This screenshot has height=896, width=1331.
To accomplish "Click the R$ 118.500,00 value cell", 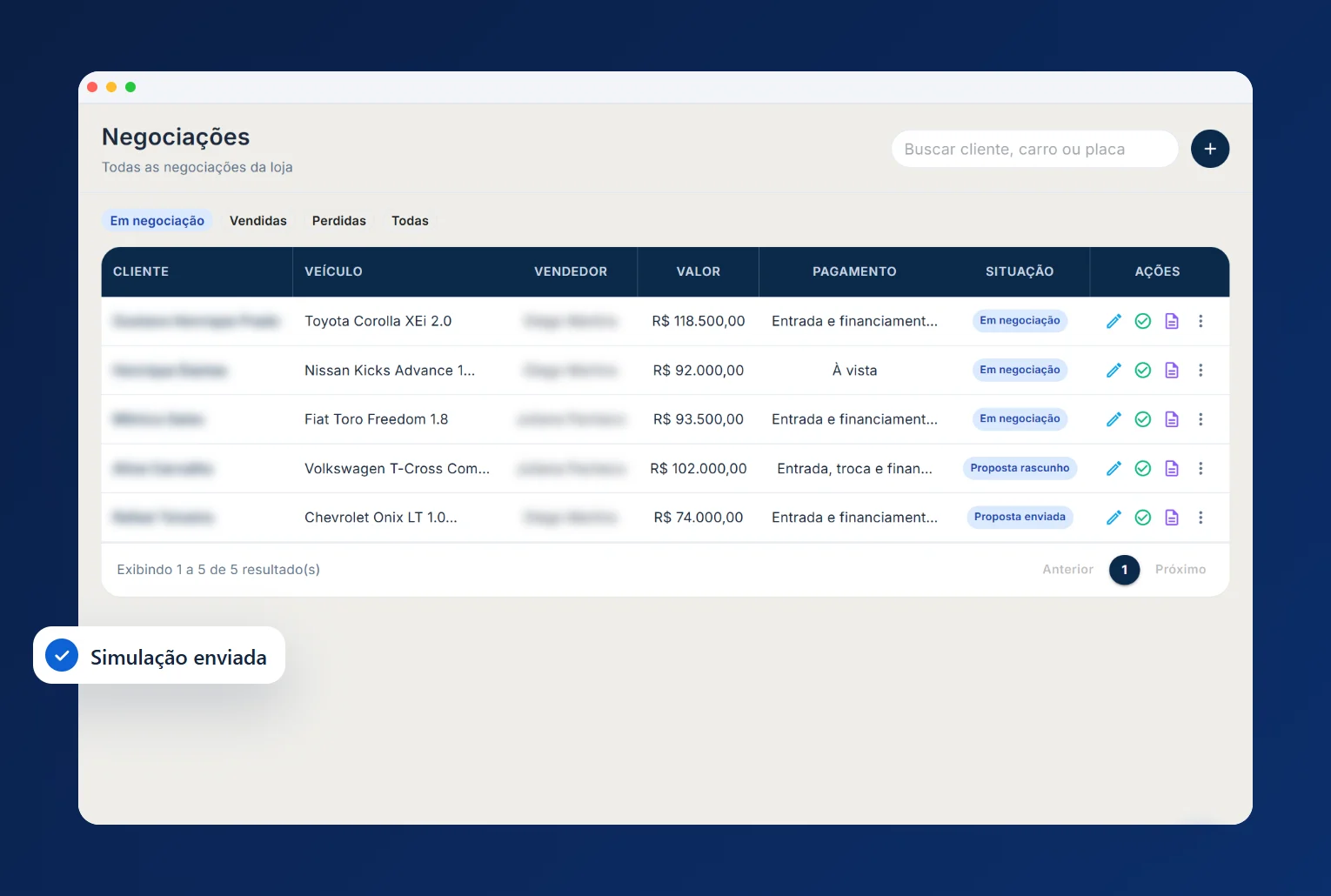I will tap(699, 321).
